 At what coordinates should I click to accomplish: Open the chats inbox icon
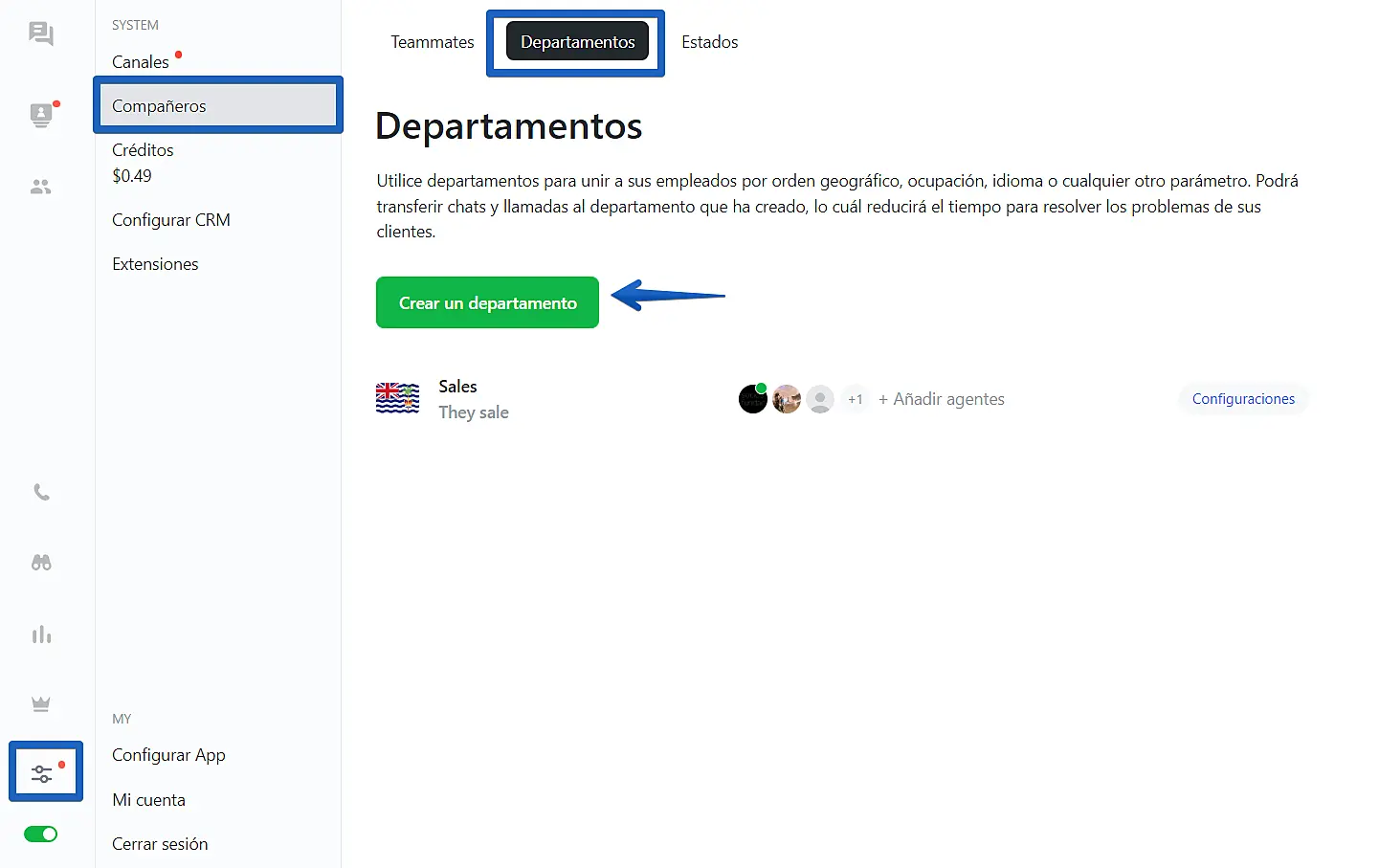click(x=41, y=34)
